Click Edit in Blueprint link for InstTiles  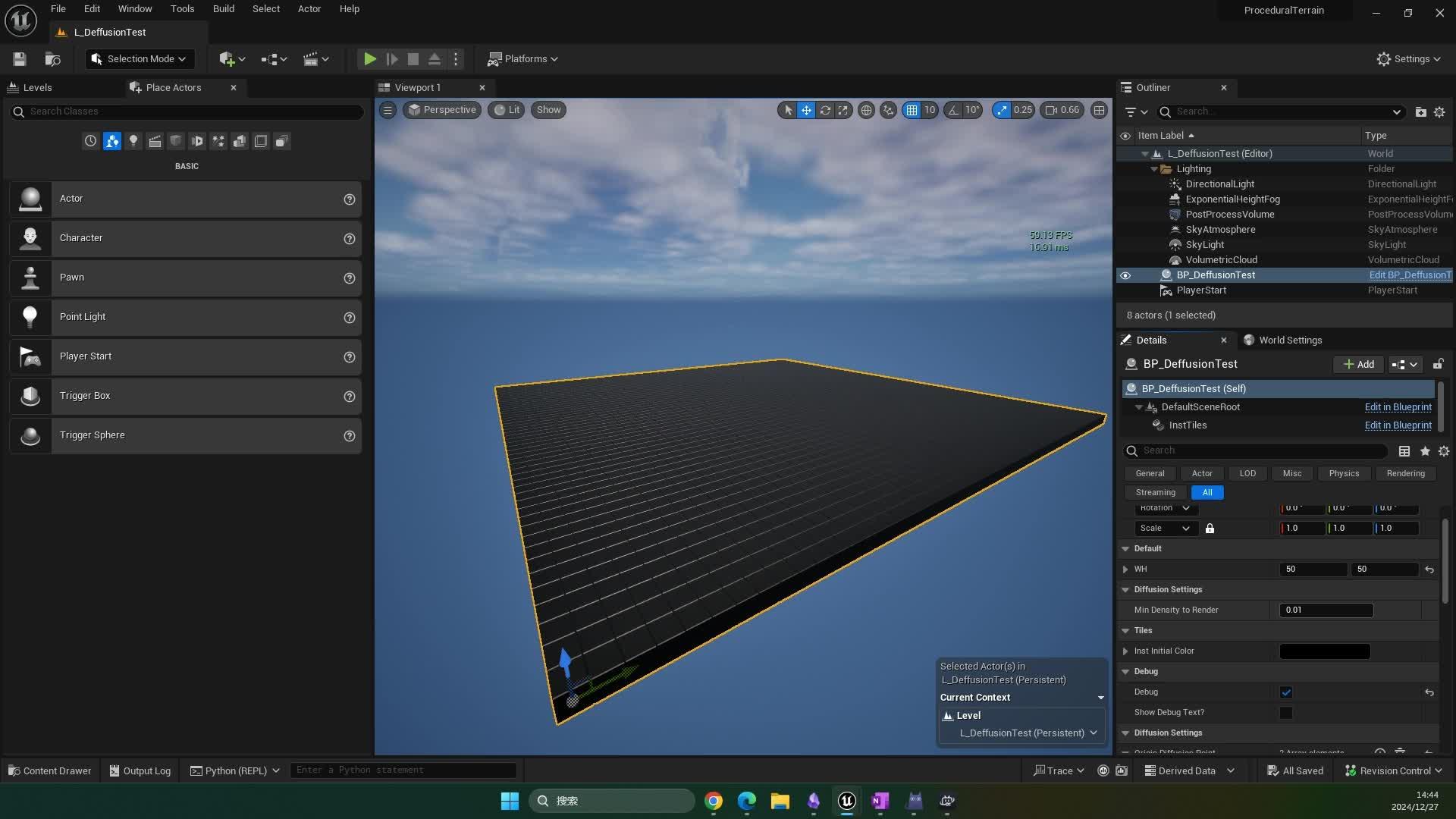tap(1398, 425)
